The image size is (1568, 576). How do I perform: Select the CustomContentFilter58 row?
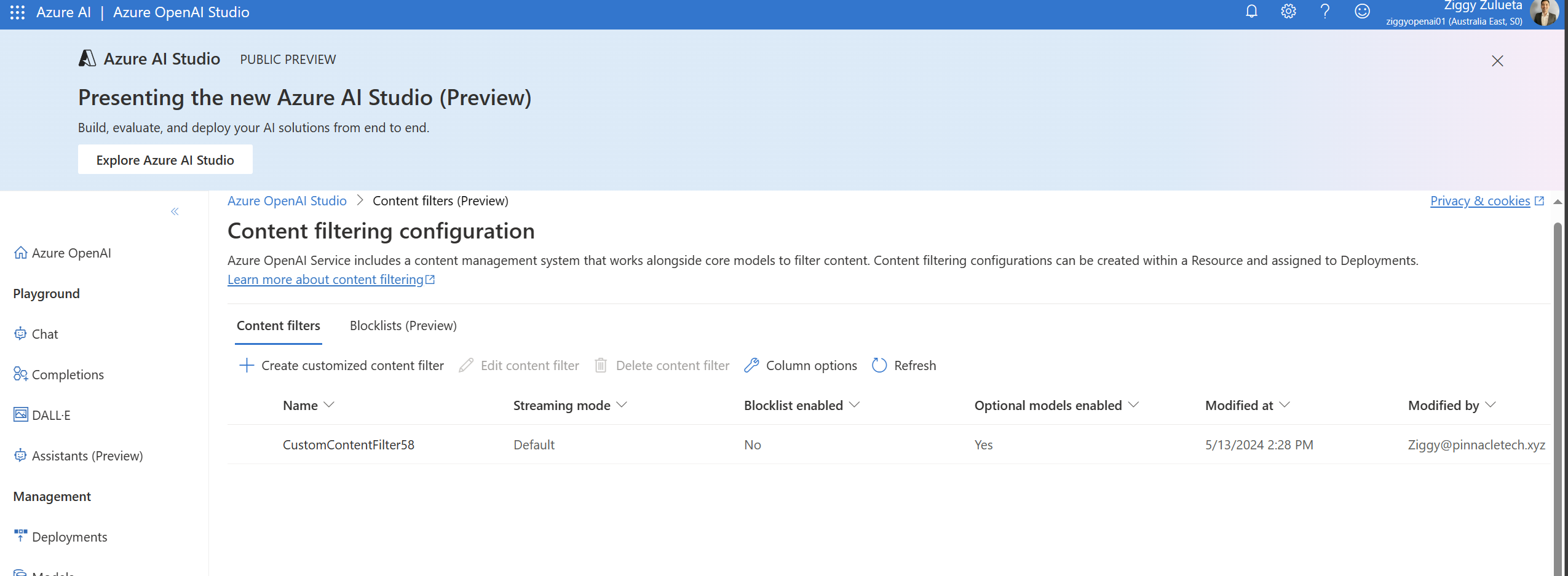(889, 444)
